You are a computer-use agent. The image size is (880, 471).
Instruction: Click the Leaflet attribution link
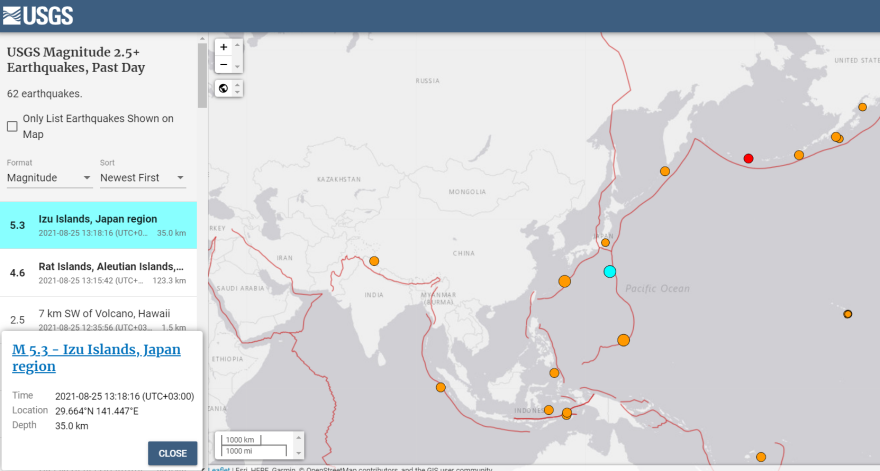tap(219, 468)
